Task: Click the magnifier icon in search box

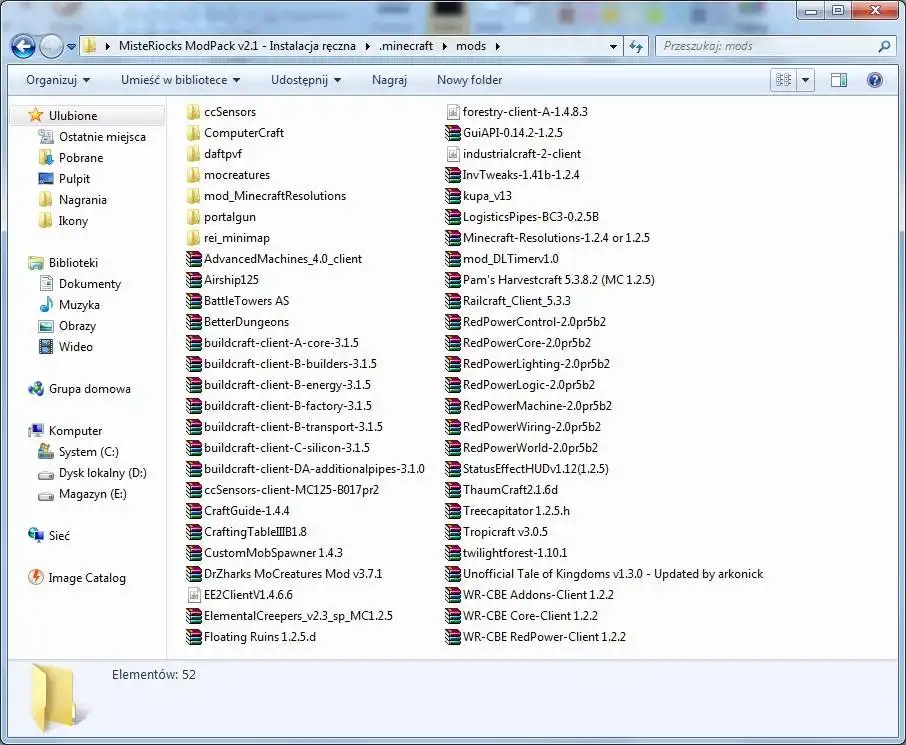Action: click(883, 46)
